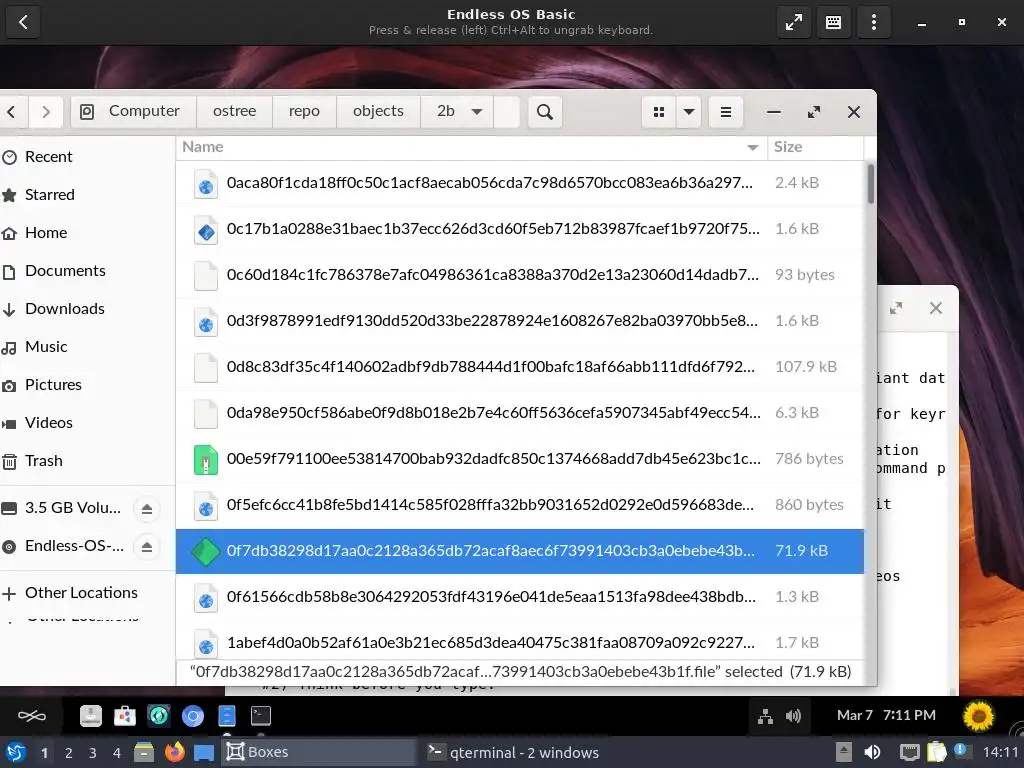
Task: Open the host clipboard tray icon
Action: (x=936, y=752)
